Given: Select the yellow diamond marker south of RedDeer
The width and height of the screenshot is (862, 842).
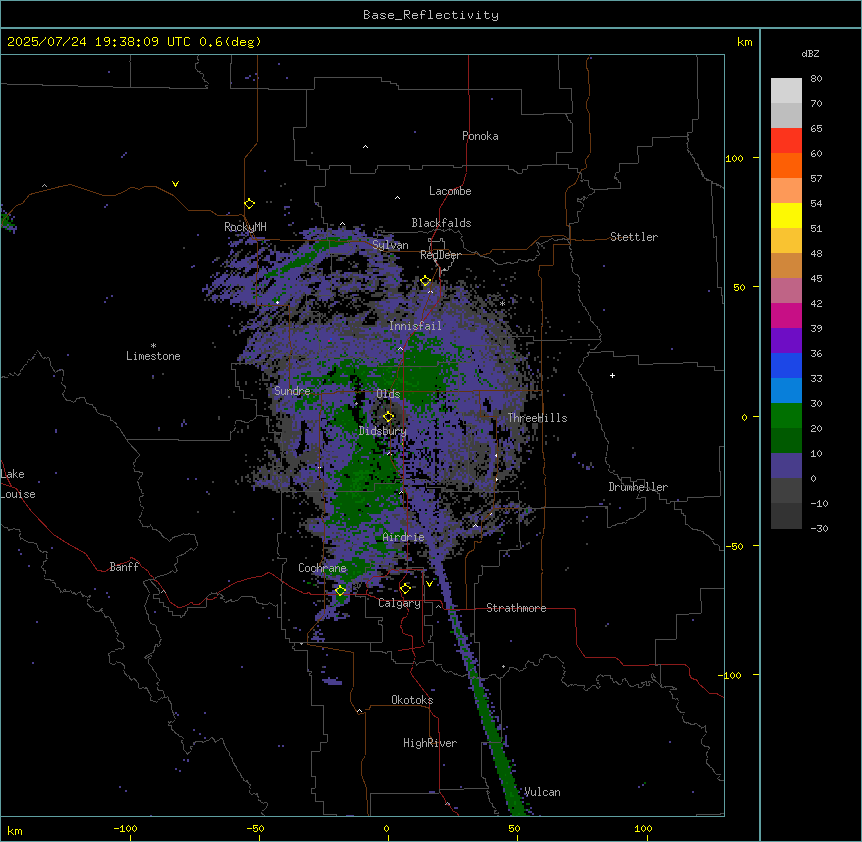Looking at the screenshot, I should pyautogui.click(x=426, y=281).
